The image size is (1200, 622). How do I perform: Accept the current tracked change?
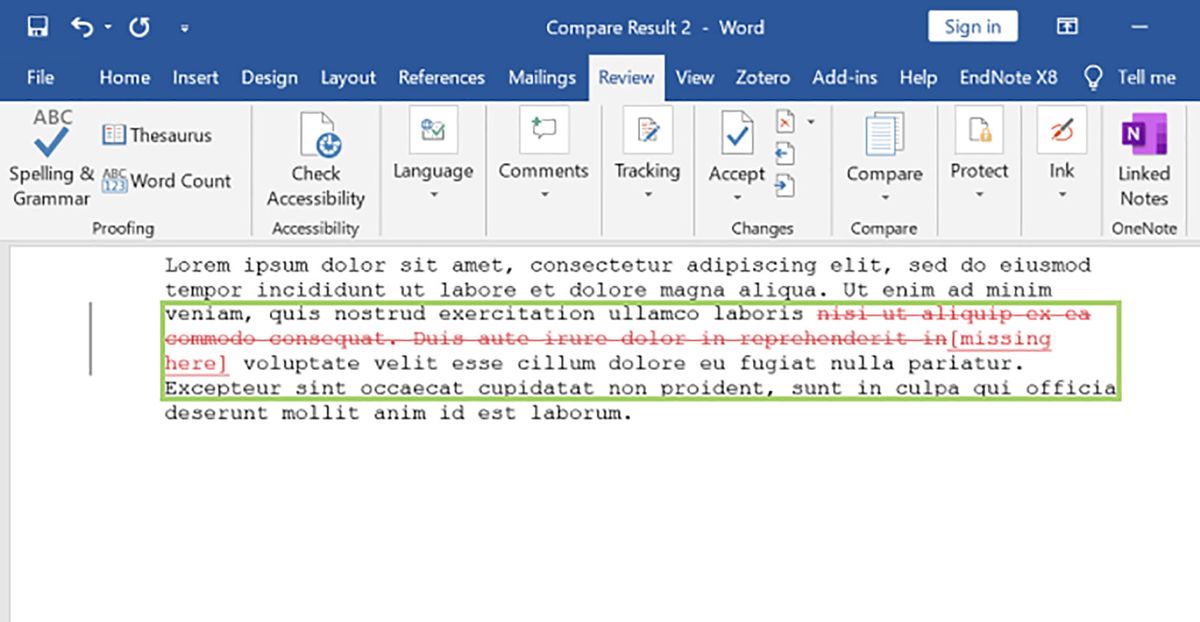point(736,145)
